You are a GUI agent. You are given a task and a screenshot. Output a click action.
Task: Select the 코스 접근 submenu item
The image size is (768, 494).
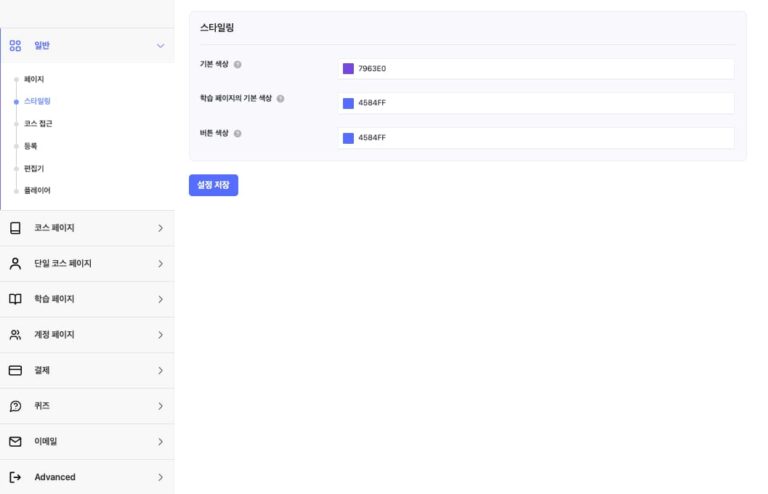(x=38, y=123)
